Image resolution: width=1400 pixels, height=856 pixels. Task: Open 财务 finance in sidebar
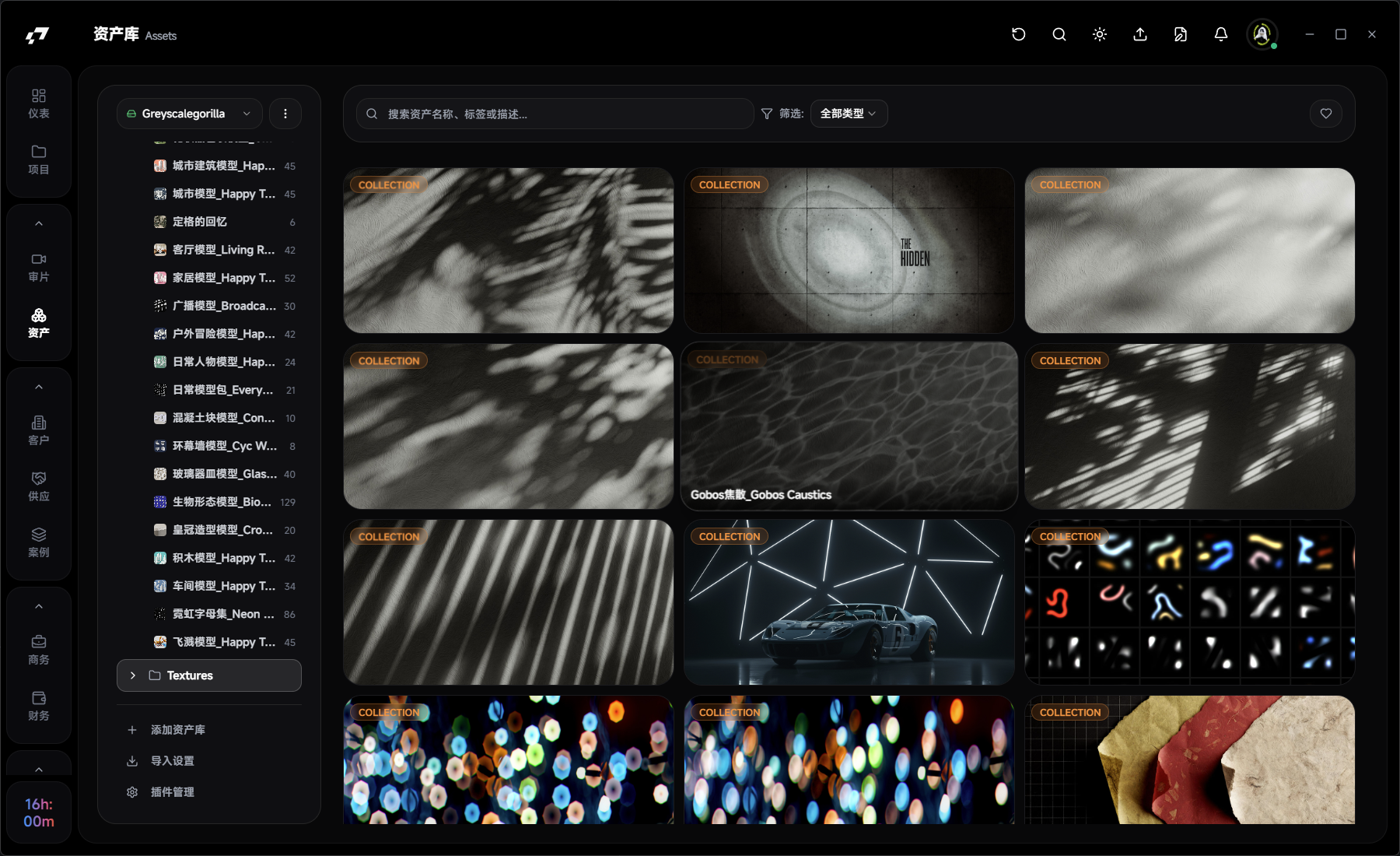38,706
